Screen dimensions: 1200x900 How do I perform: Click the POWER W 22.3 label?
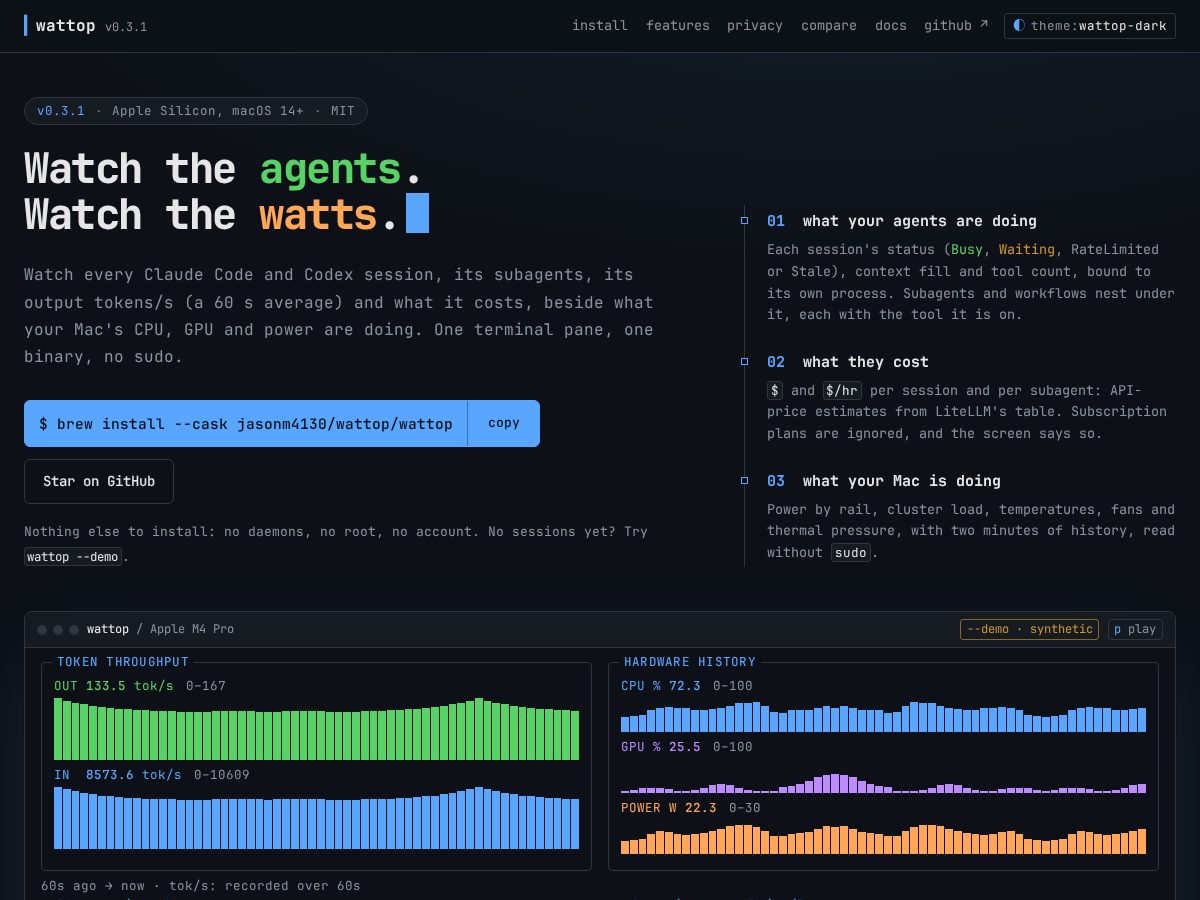point(669,808)
